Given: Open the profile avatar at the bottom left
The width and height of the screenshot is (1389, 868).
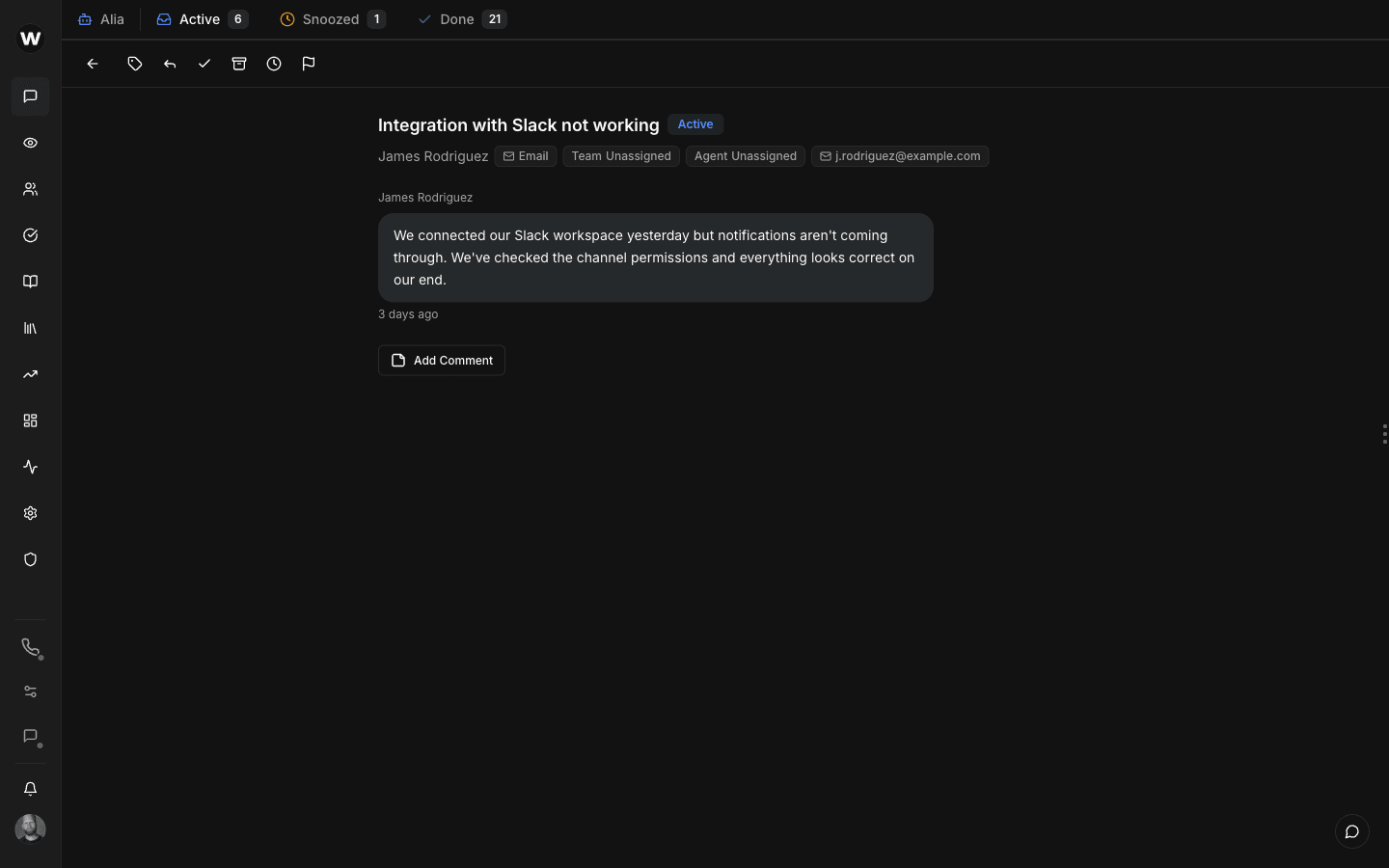Looking at the screenshot, I should (30, 828).
